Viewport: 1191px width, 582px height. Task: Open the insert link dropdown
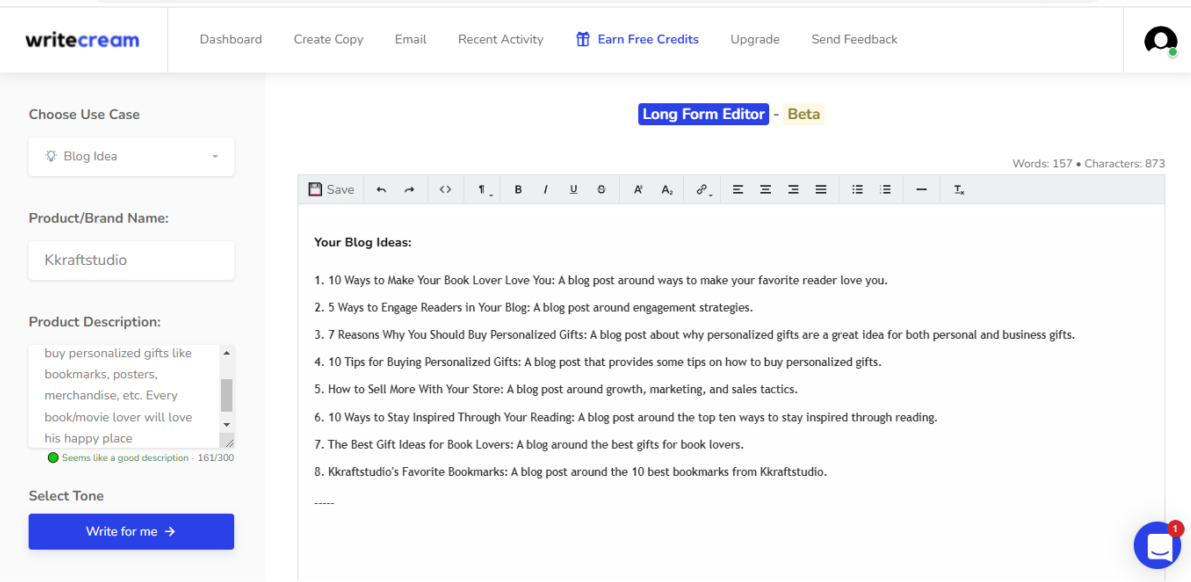[x=704, y=189]
